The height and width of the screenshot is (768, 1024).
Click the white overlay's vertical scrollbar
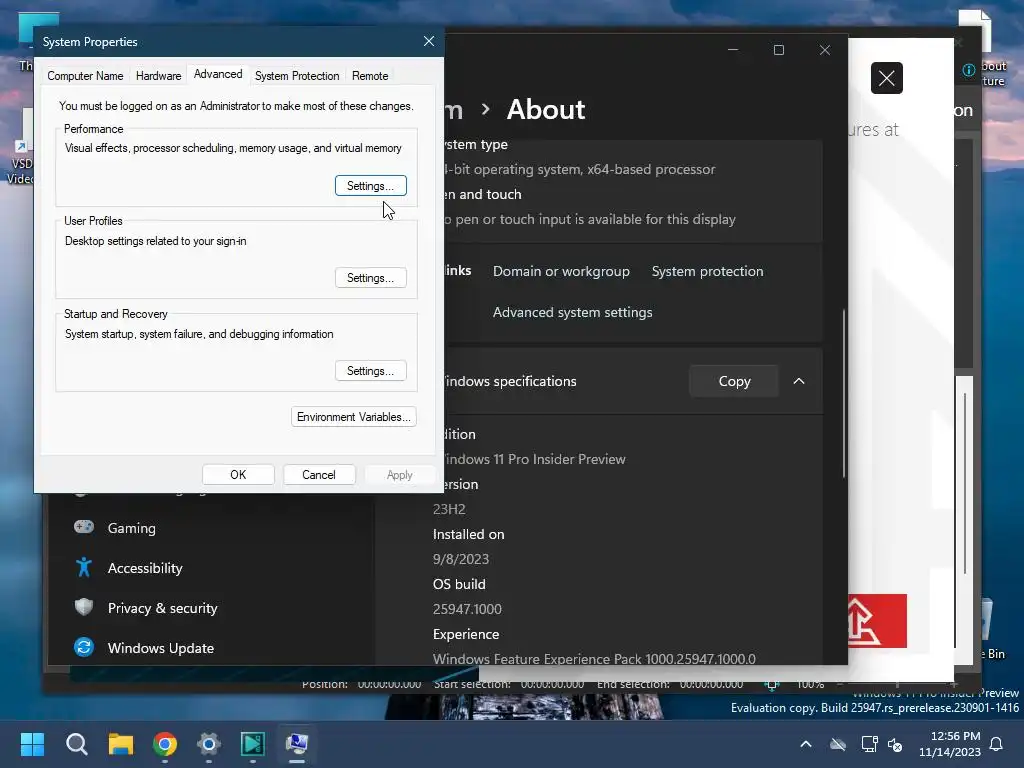pos(965,483)
